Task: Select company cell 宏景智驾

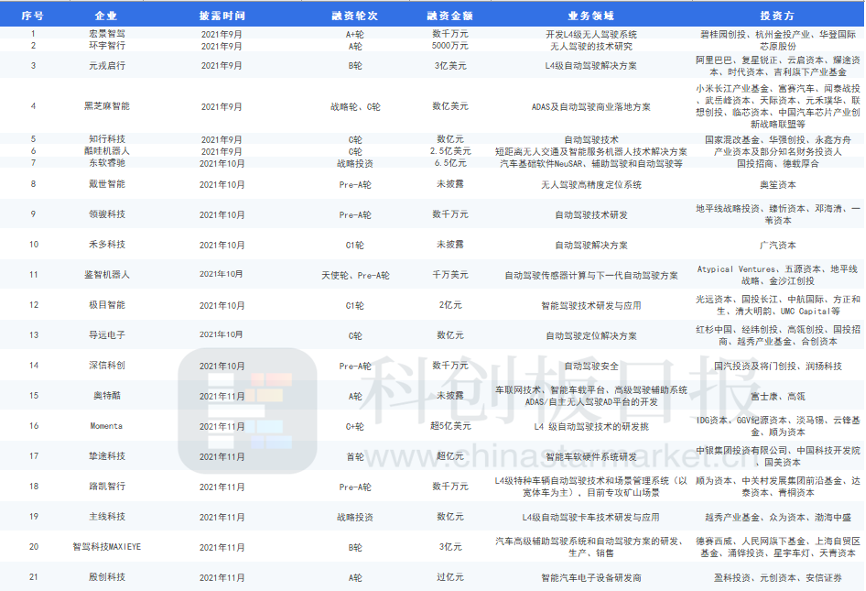Action: tap(107, 34)
